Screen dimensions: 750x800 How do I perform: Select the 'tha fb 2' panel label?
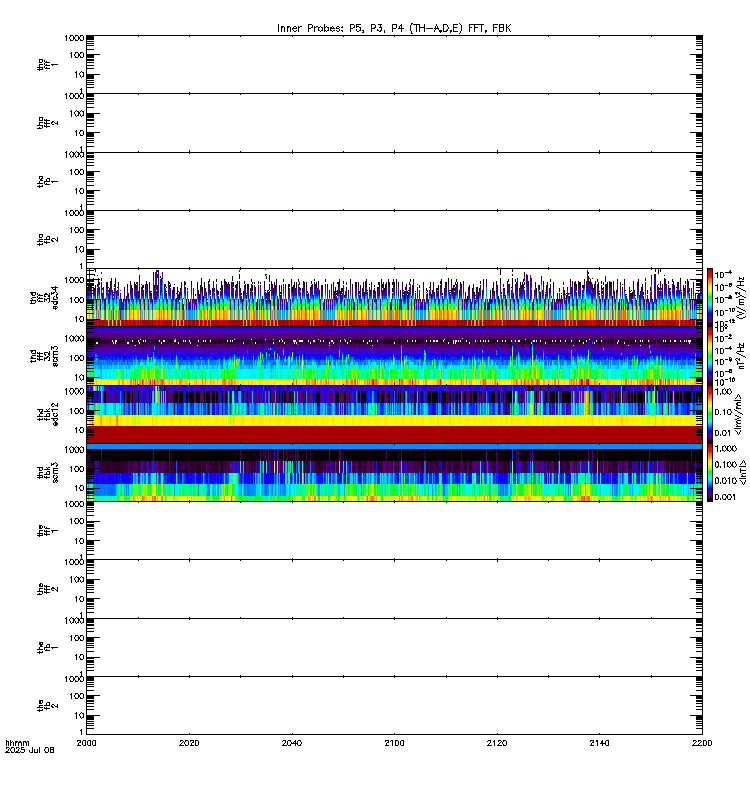pos(47,239)
